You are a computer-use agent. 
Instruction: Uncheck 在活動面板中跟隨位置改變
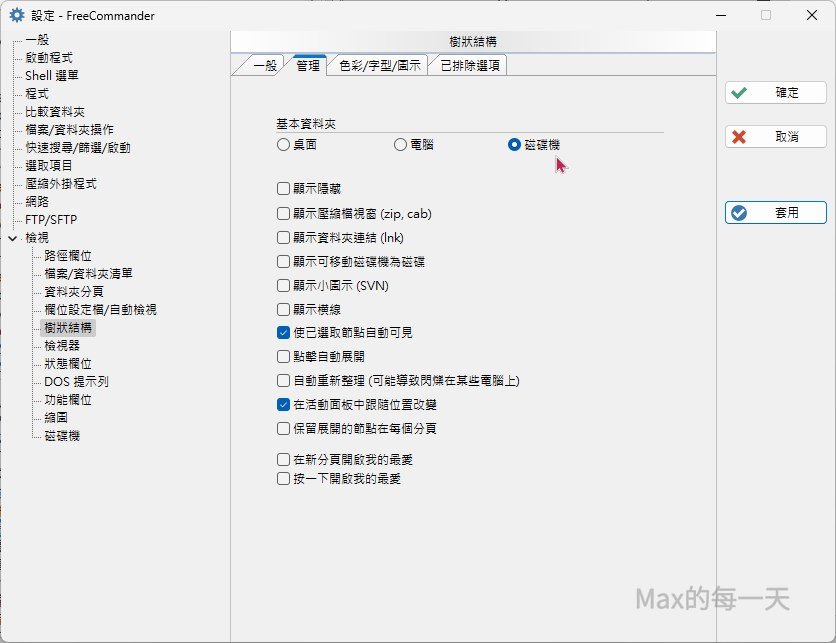[x=284, y=405]
